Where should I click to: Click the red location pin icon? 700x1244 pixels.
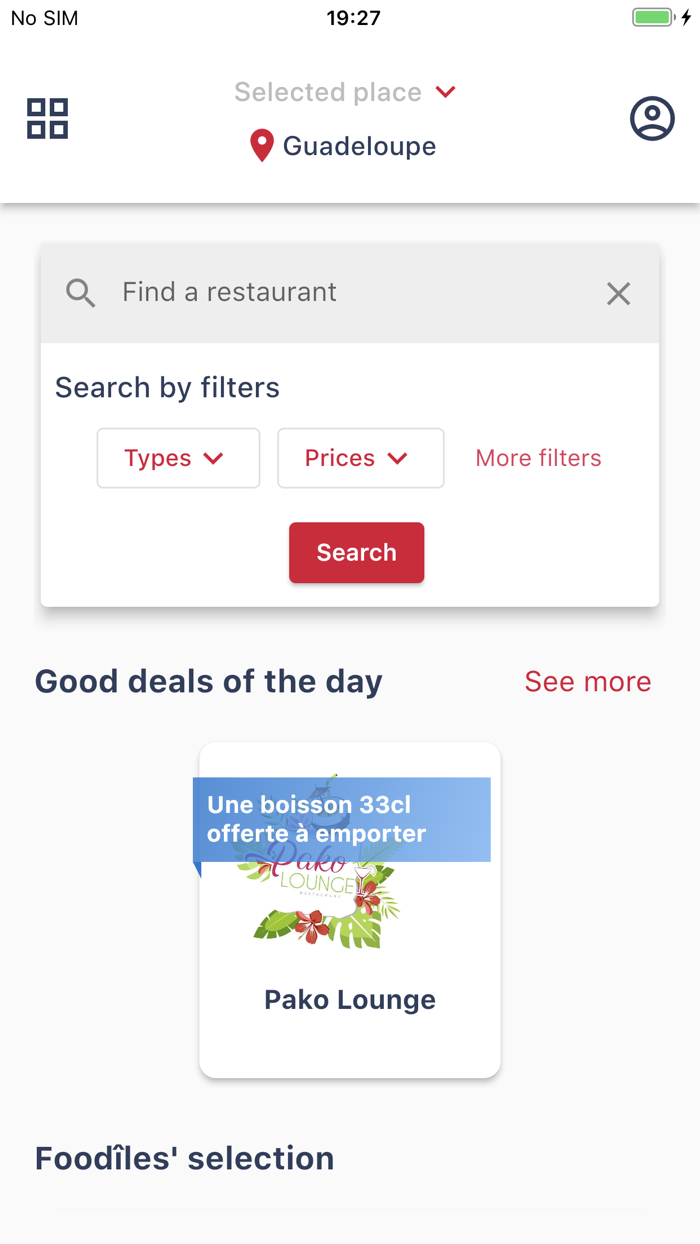pyautogui.click(x=261, y=145)
